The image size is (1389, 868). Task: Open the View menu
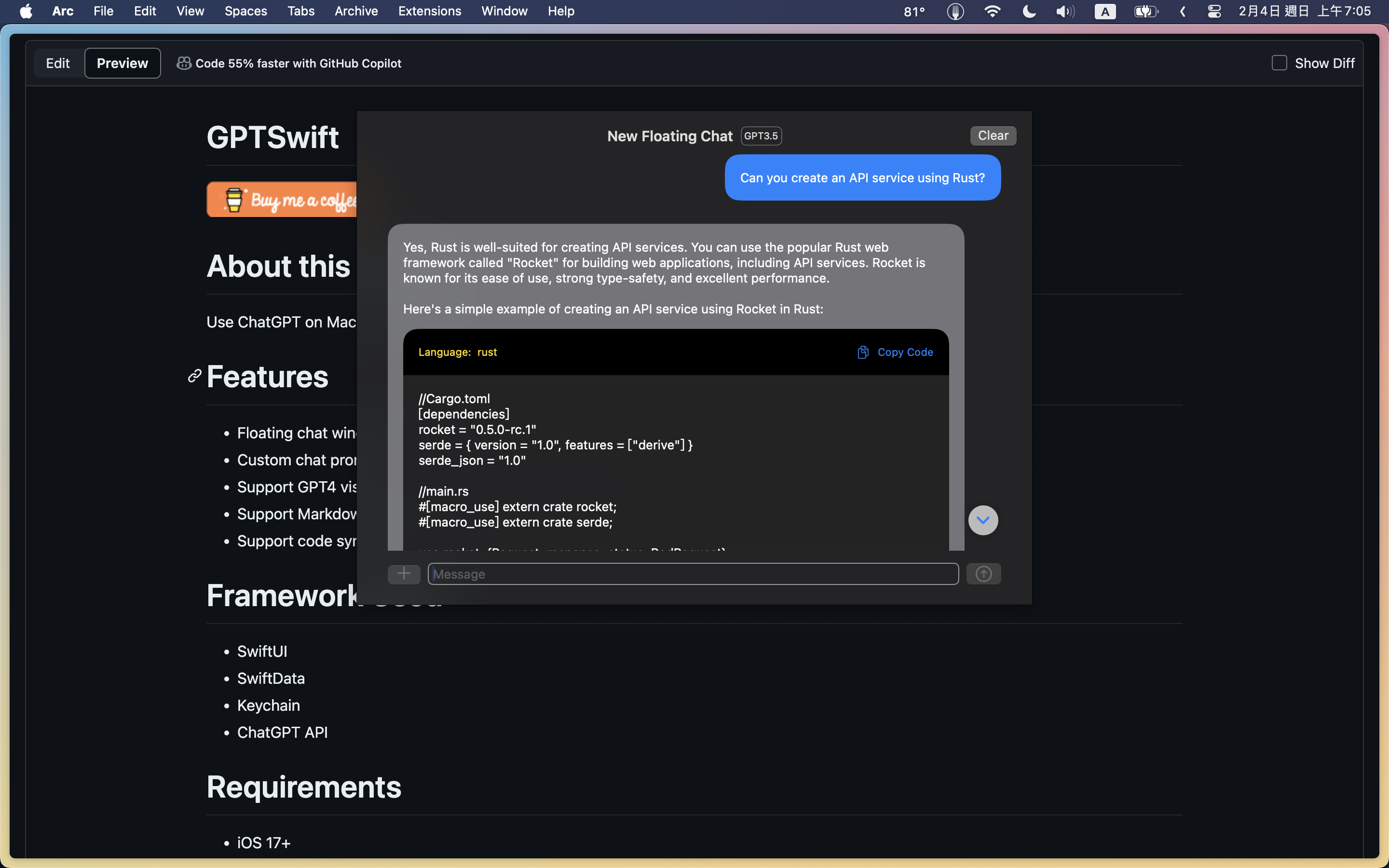(190, 11)
